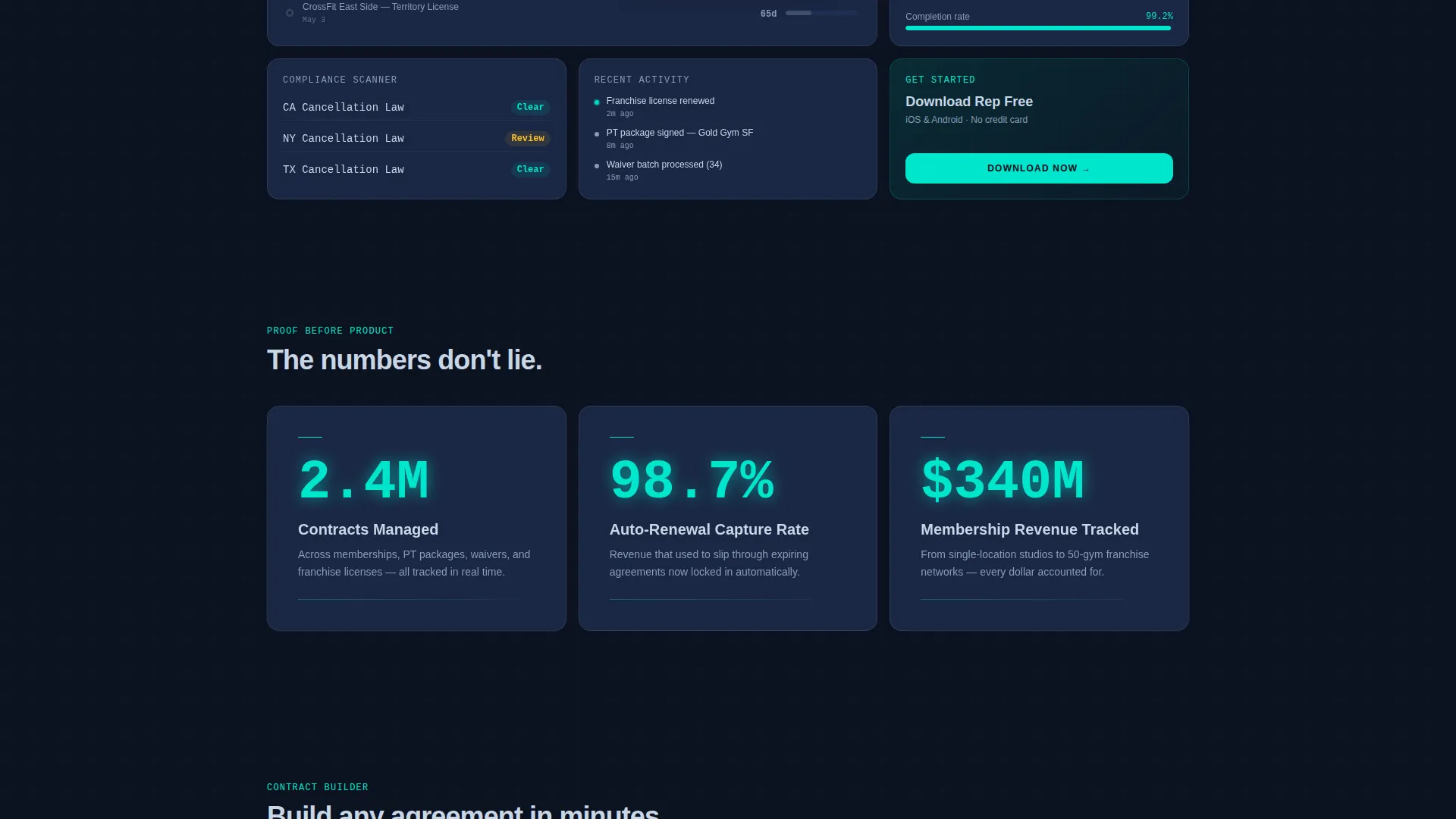This screenshot has width=1456, height=819.
Task: Open the Review badge for NY Cancellation Law
Action: pos(528,139)
